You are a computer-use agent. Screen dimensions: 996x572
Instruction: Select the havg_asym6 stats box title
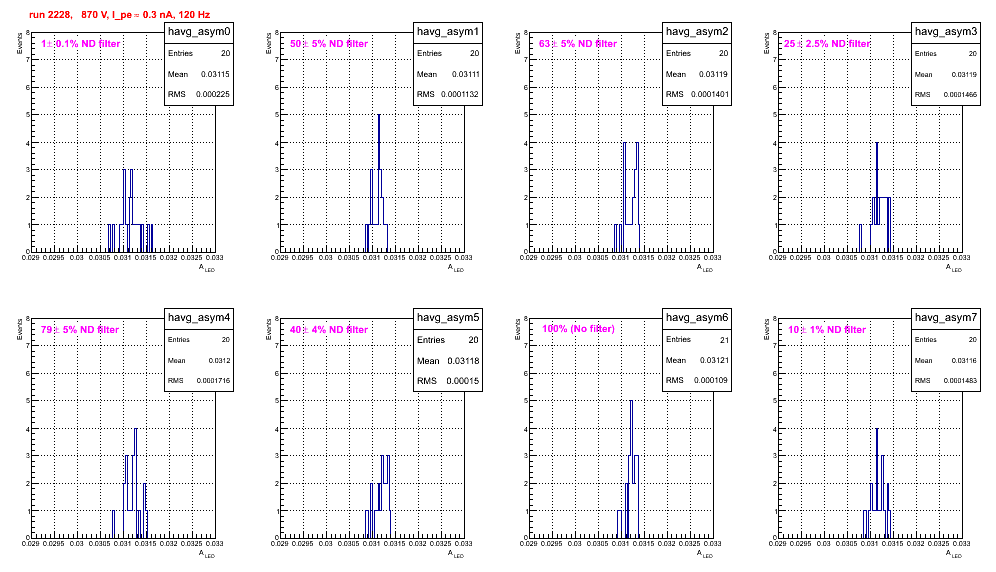click(697, 317)
